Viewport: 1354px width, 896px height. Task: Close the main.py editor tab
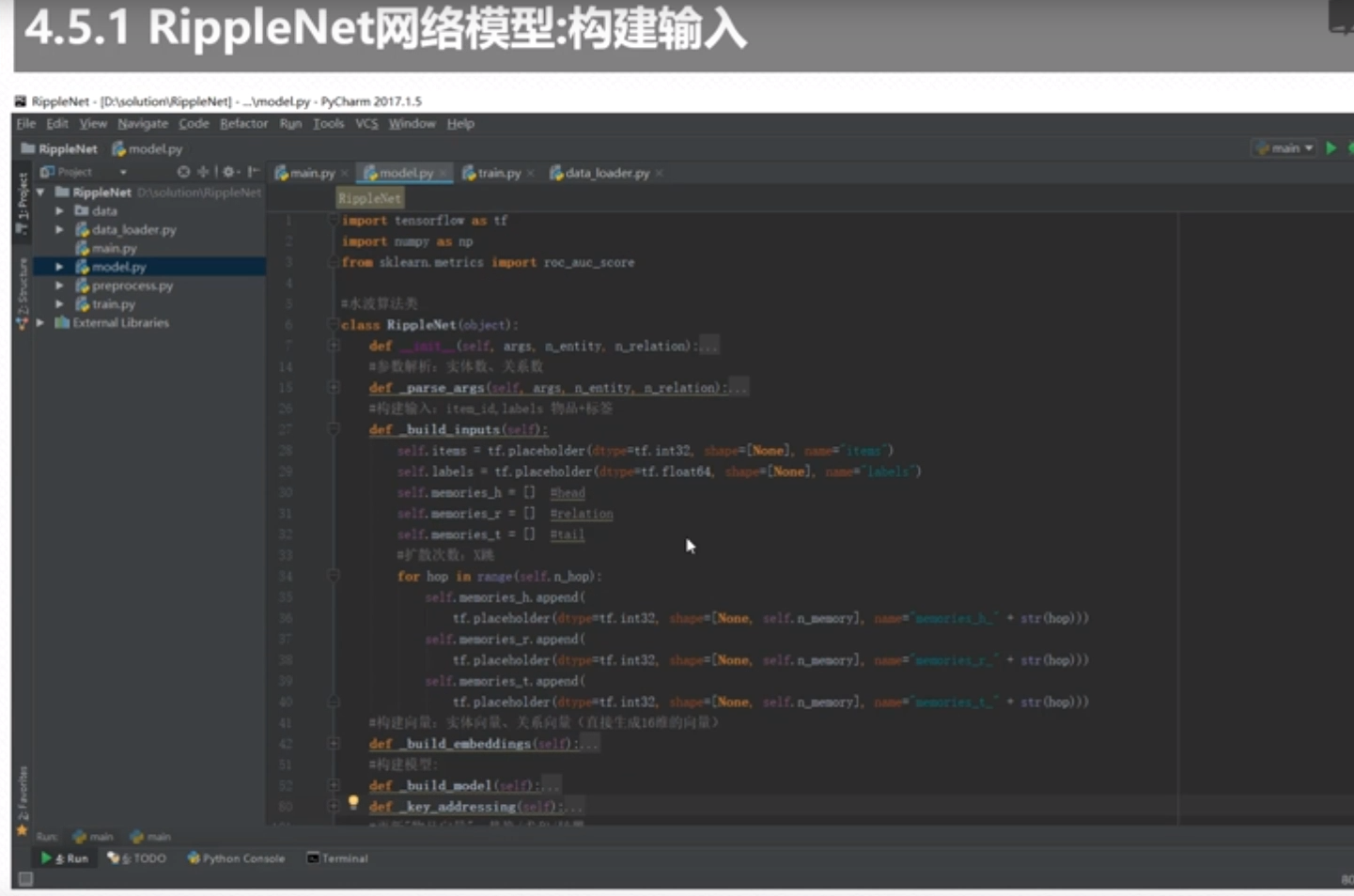click(x=344, y=173)
